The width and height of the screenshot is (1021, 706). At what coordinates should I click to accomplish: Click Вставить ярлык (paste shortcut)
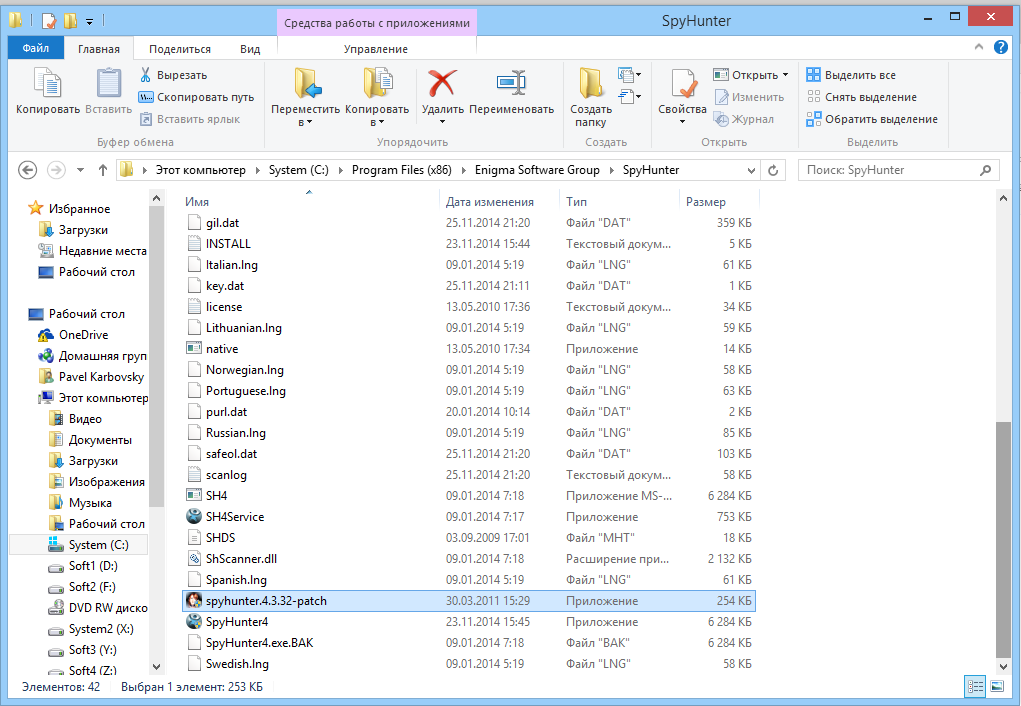tap(189, 119)
